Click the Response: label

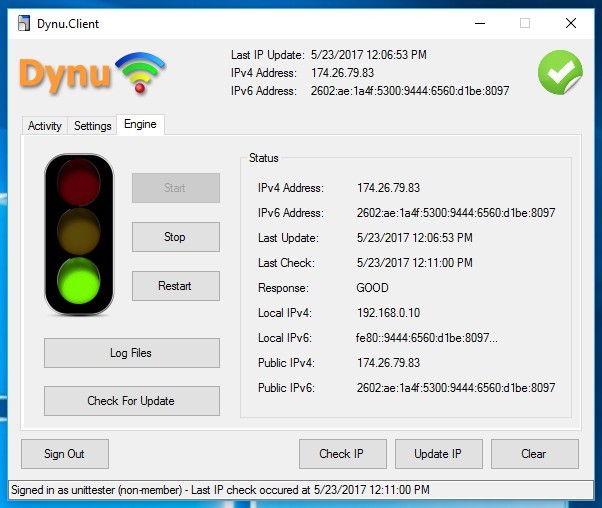pyautogui.click(x=283, y=288)
